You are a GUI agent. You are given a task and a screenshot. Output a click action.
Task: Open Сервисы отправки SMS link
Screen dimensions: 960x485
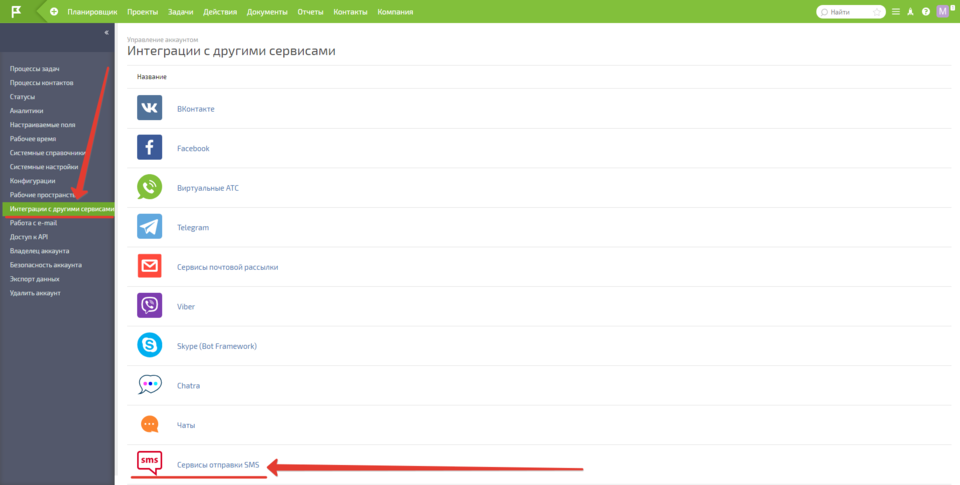pyautogui.click(x=219, y=465)
